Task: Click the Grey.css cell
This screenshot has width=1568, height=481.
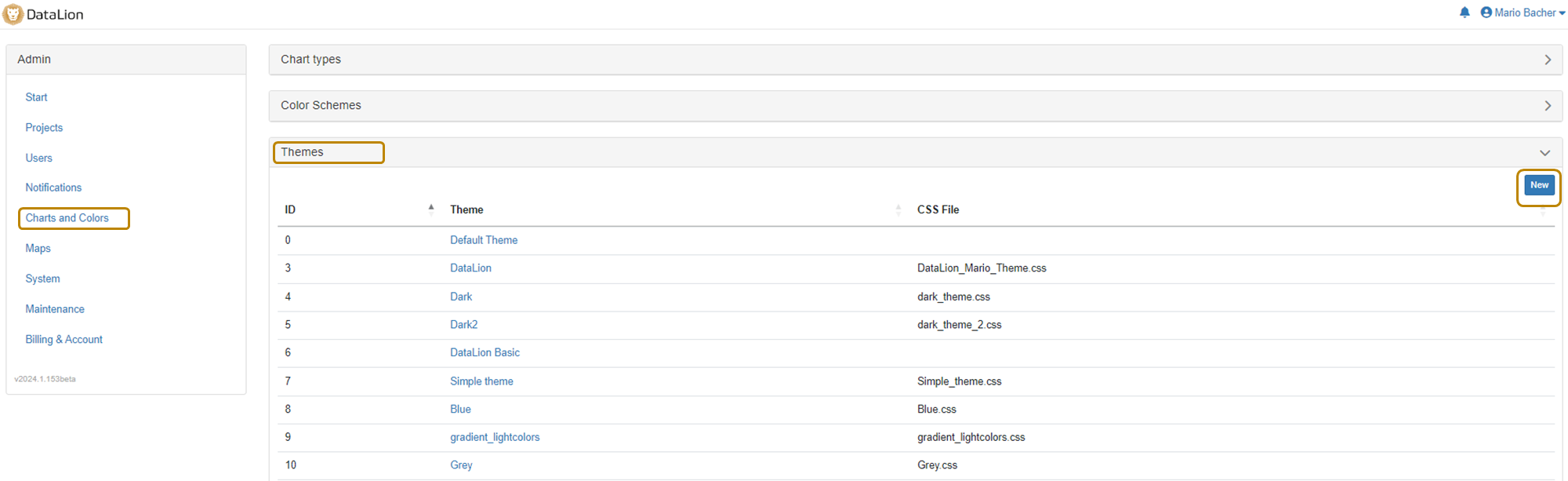Action: tap(937, 465)
